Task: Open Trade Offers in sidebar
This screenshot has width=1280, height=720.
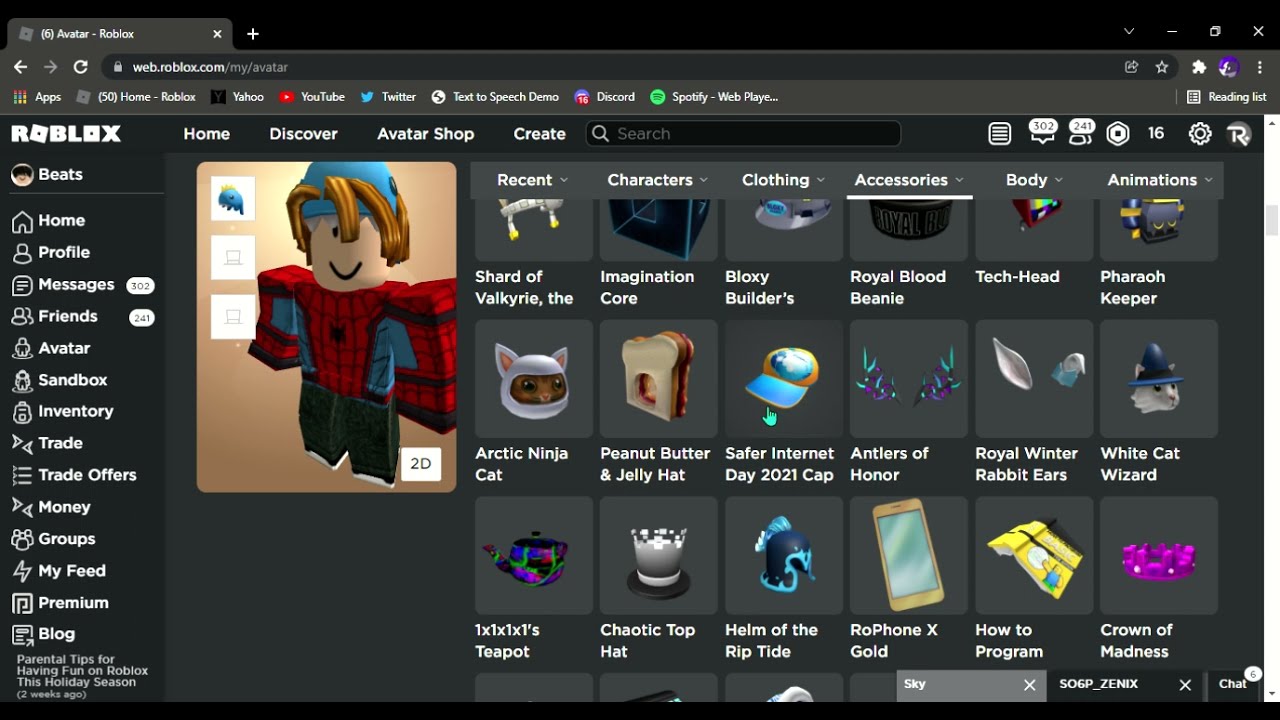Action: tap(74, 476)
